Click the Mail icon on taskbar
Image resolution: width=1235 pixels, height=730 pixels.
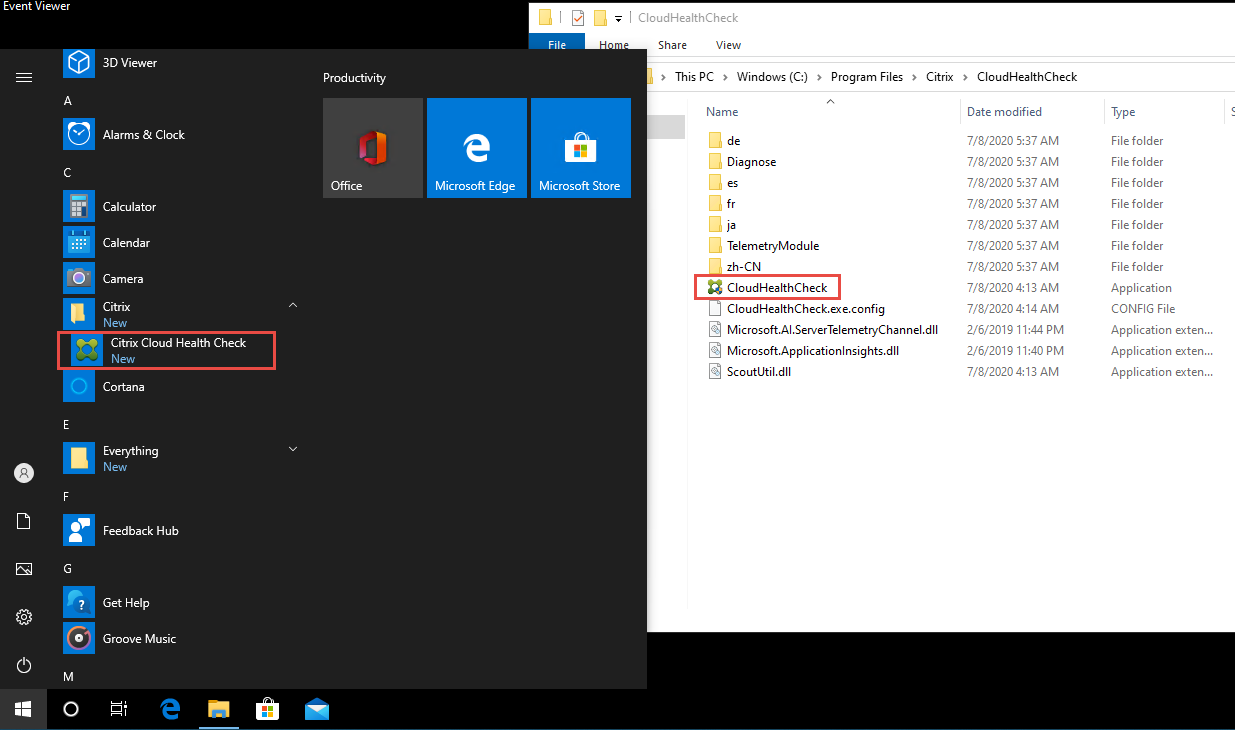pyautogui.click(x=317, y=710)
